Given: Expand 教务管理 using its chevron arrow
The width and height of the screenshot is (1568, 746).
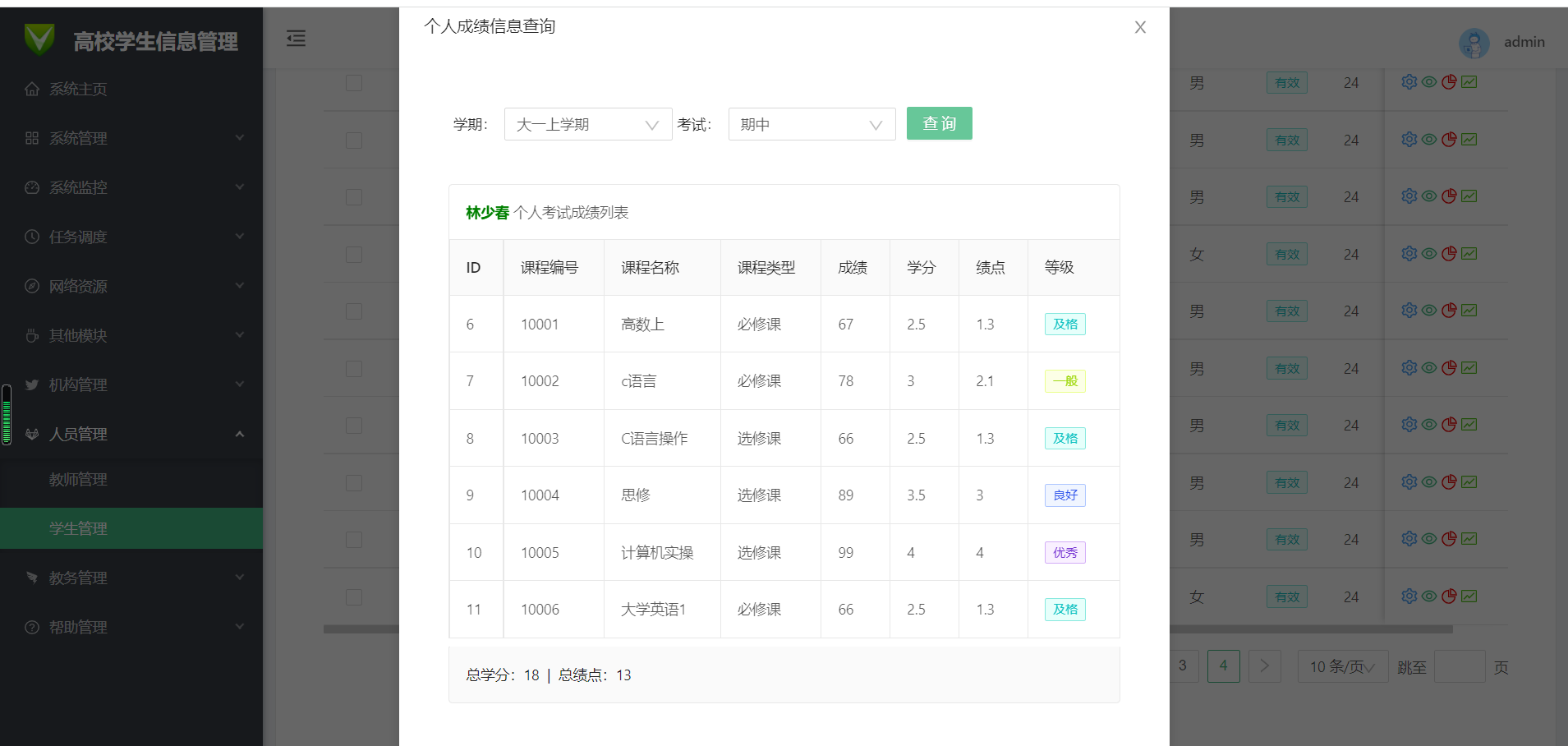Looking at the screenshot, I should tap(240, 577).
